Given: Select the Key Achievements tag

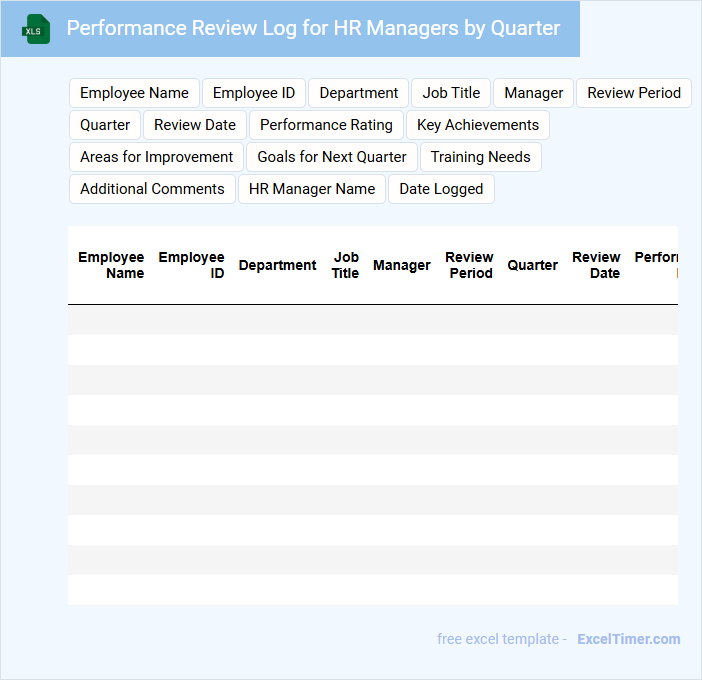Looking at the screenshot, I should pos(477,125).
